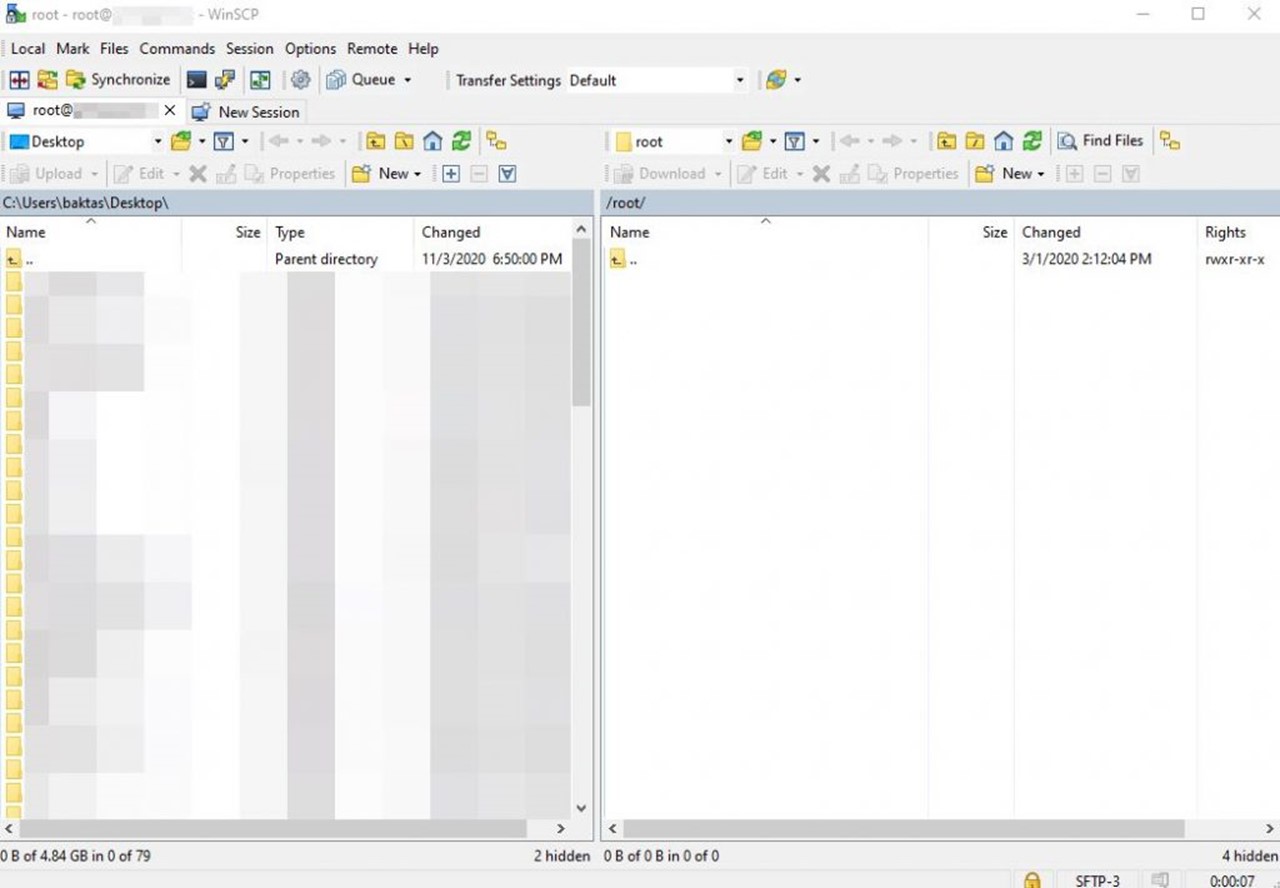Toggle remote panel directory tree icon

click(1170, 141)
